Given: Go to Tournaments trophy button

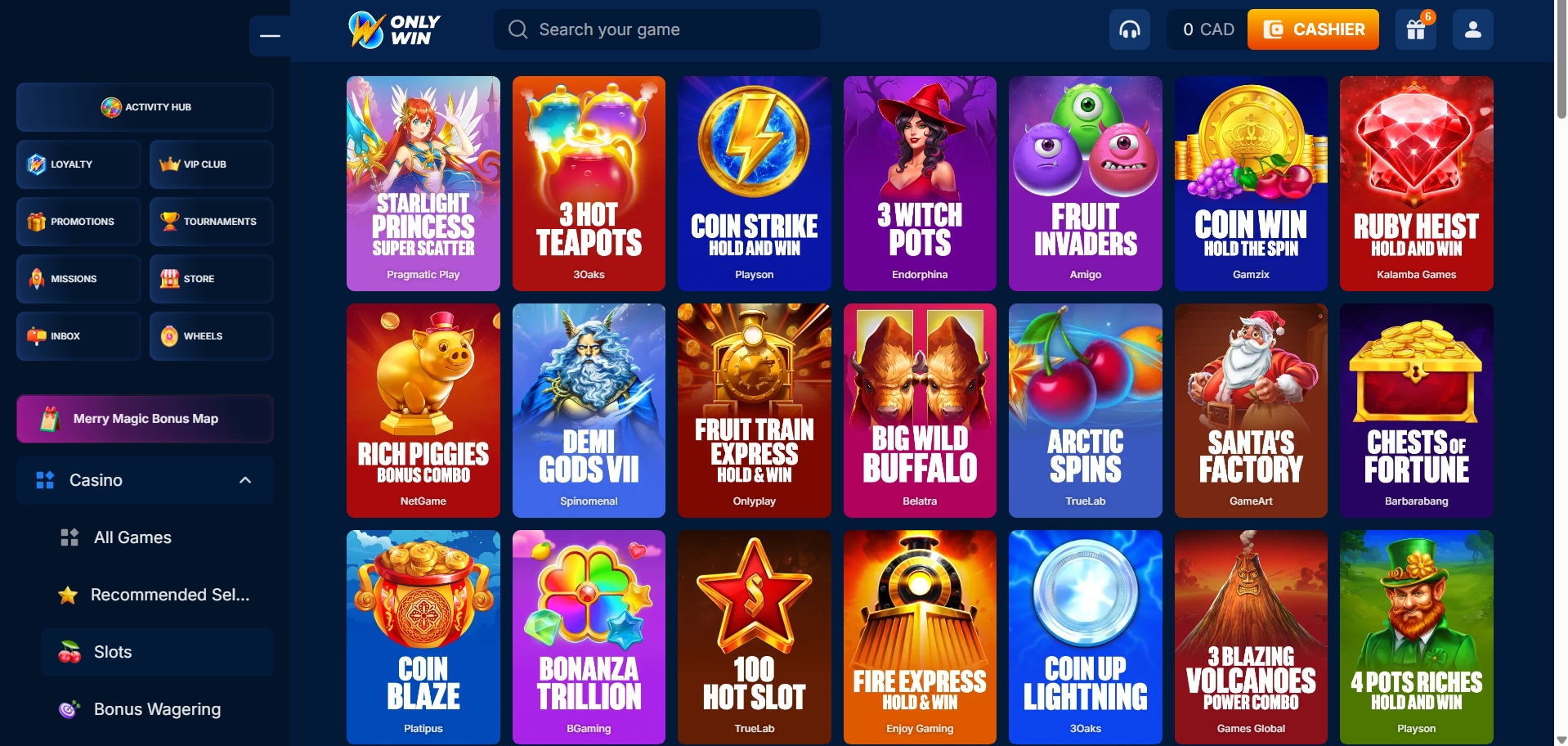Looking at the screenshot, I should tap(211, 222).
